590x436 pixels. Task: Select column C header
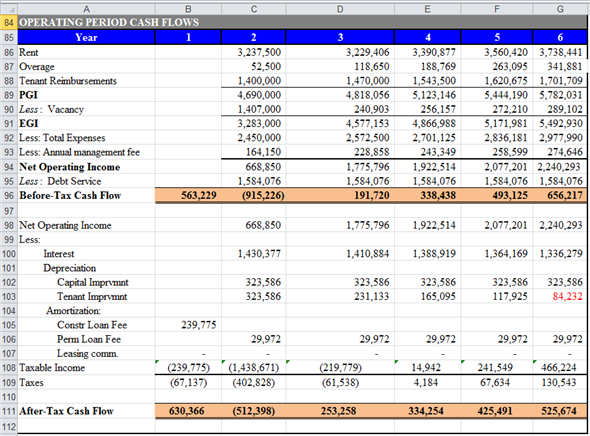[x=254, y=9]
